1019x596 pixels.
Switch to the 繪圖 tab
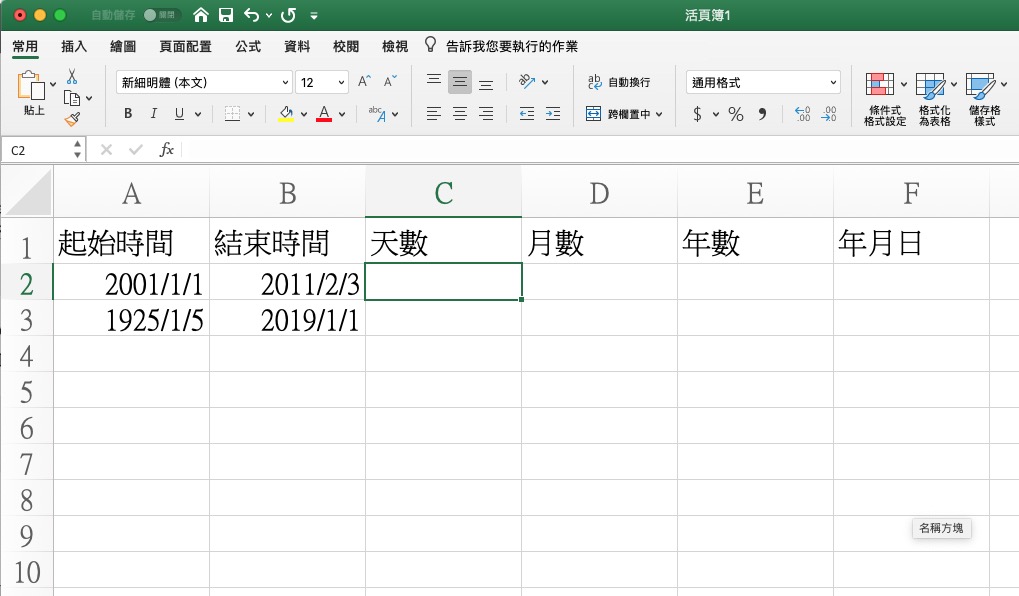coord(123,46)
